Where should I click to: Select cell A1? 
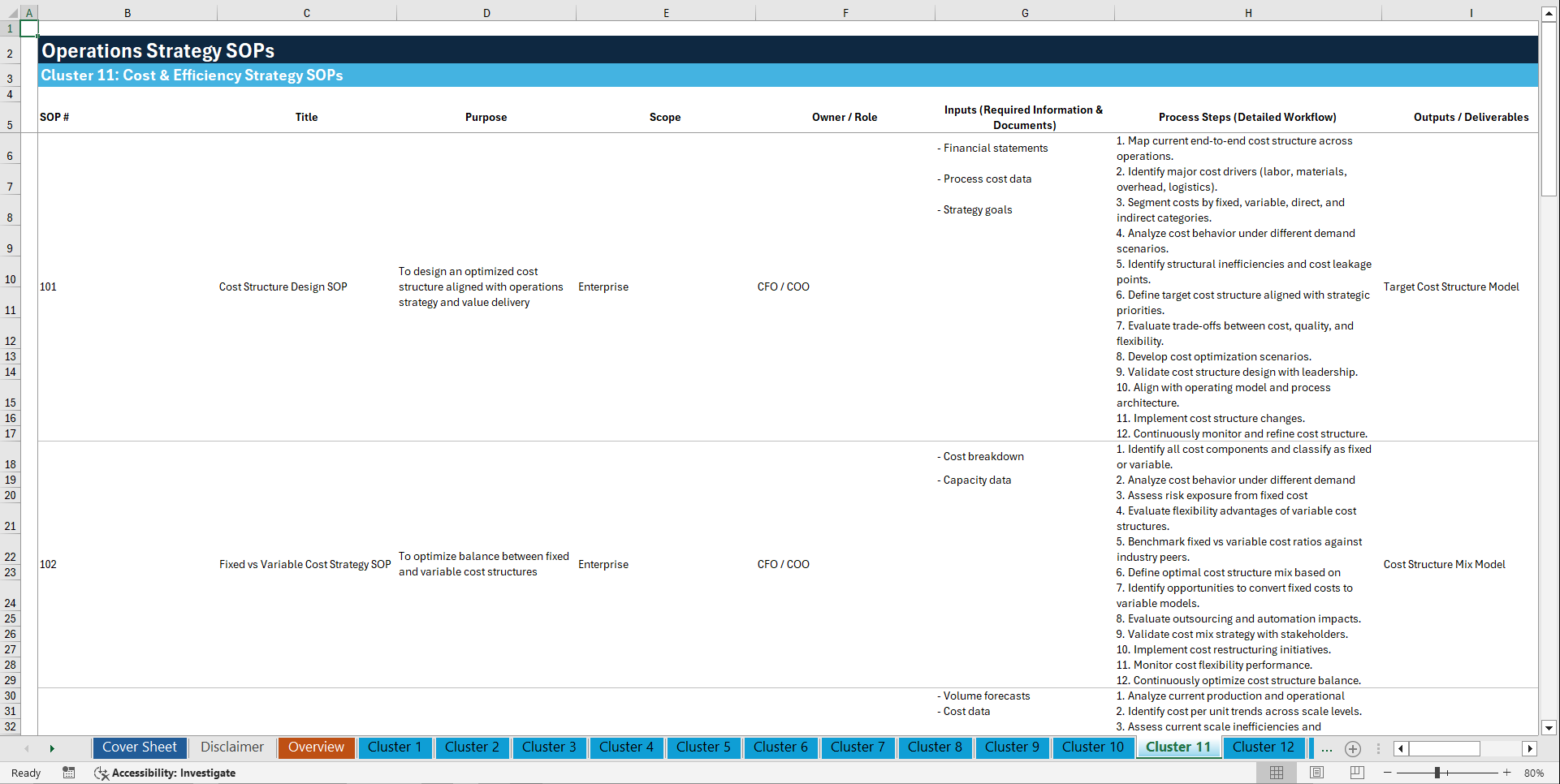28,28
